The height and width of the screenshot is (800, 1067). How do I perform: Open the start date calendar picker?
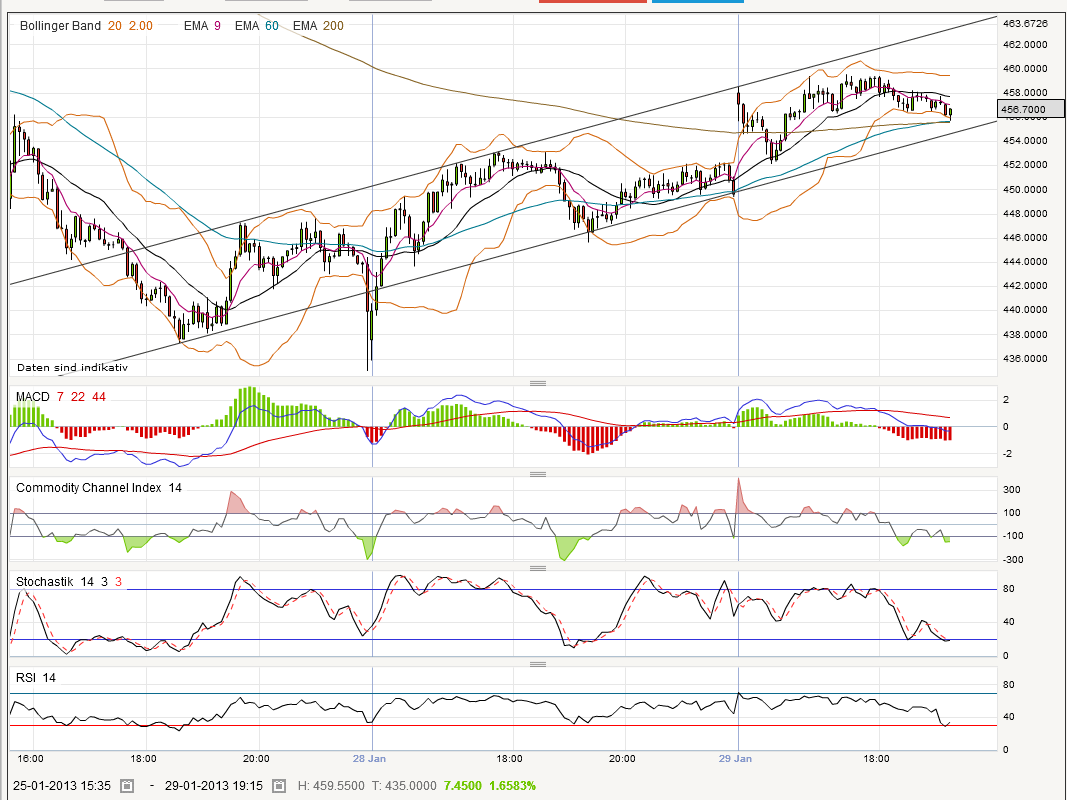(127, 786)
